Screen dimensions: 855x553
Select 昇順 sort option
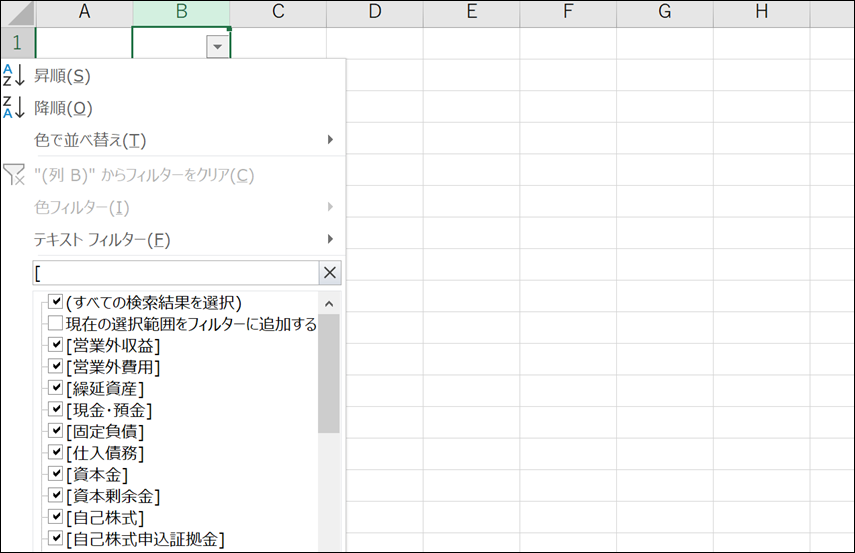62,76
